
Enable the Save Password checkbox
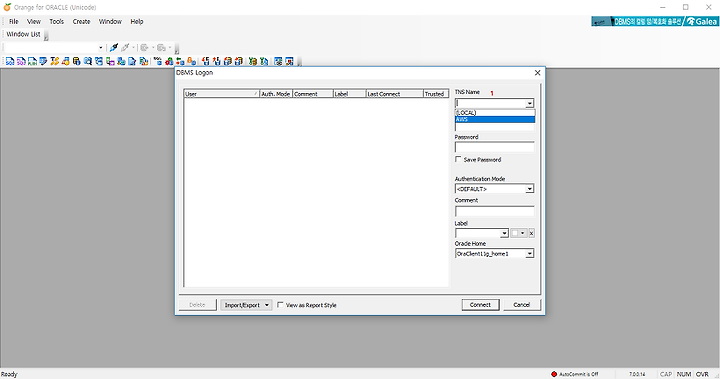[x=458, y=159]
